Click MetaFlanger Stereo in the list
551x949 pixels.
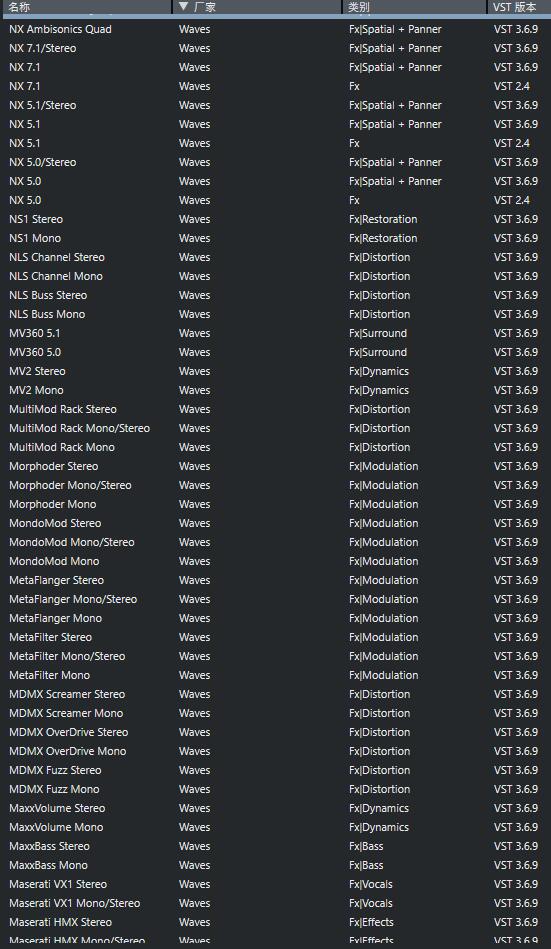point(276,580)
